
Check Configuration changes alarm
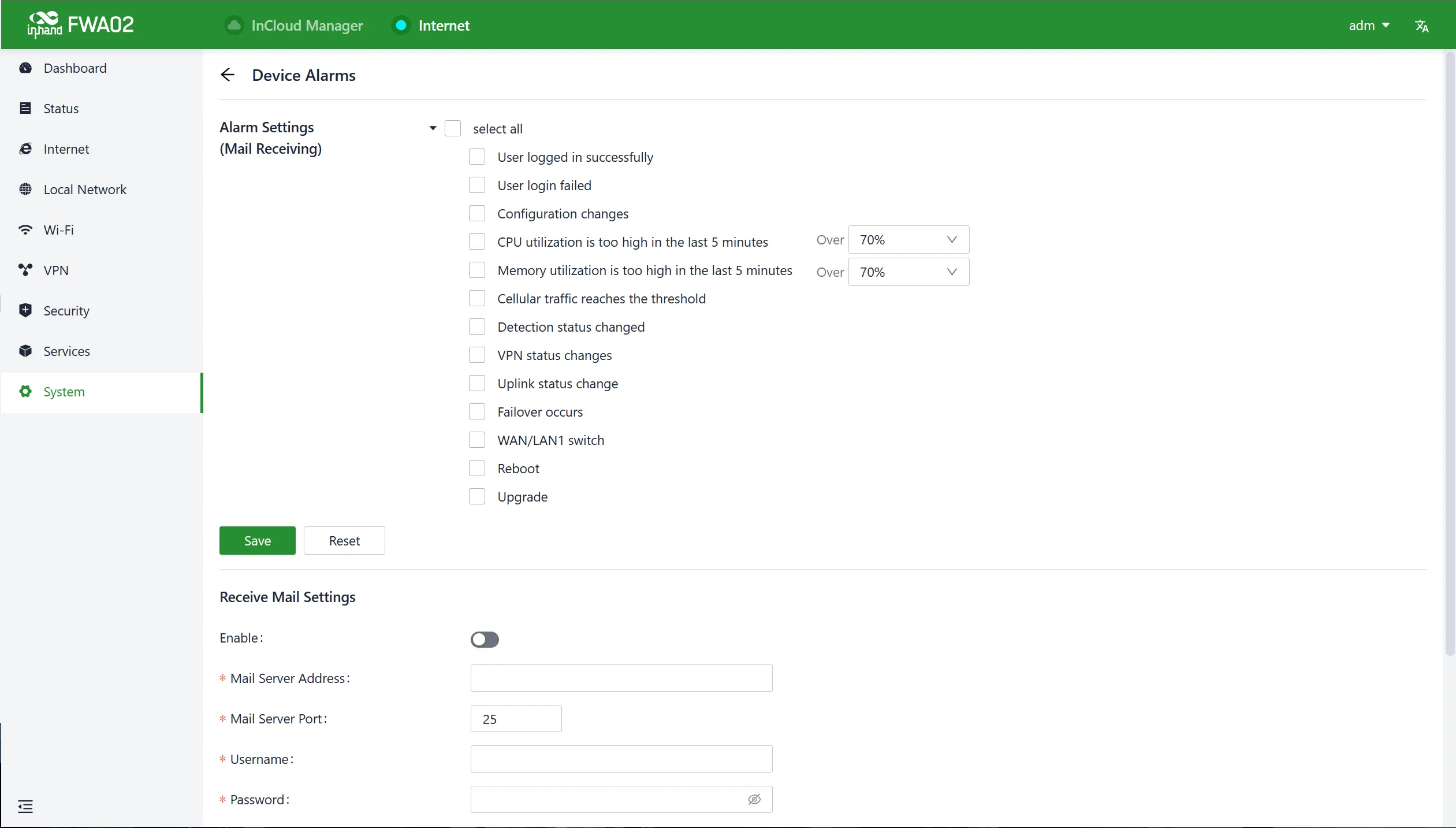[477, 213]
